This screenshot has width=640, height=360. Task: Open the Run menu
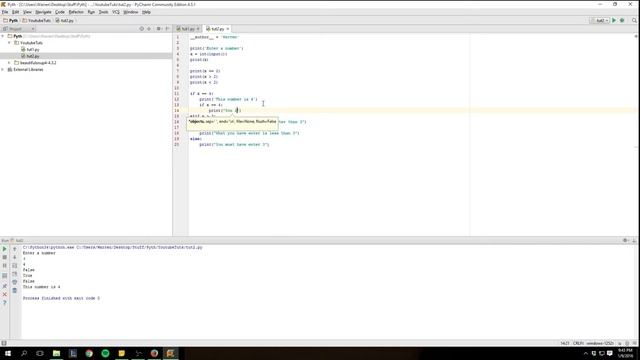(x=91, y=12)
